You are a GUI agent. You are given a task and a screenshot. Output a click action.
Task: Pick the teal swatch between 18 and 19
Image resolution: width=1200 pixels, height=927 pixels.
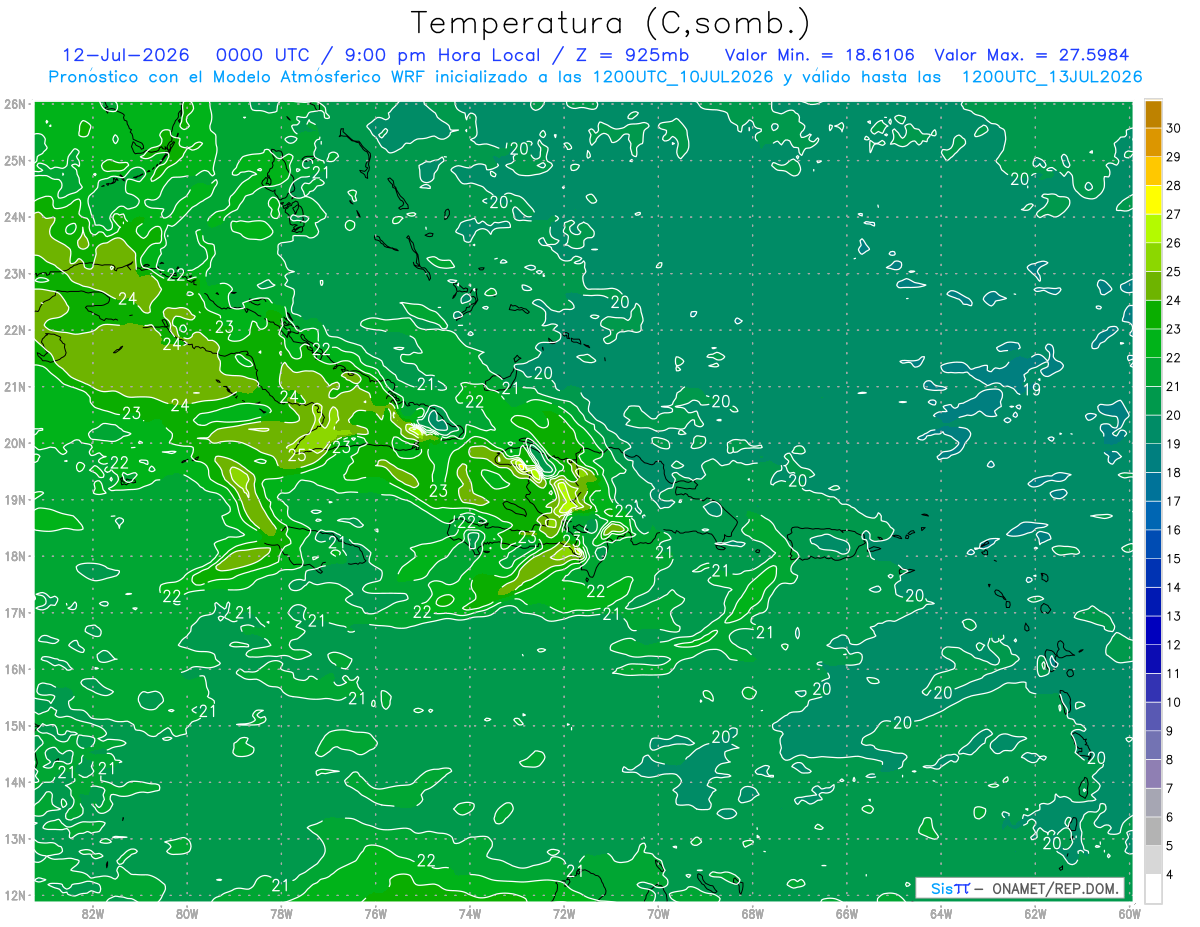(x=1153, y=458)
